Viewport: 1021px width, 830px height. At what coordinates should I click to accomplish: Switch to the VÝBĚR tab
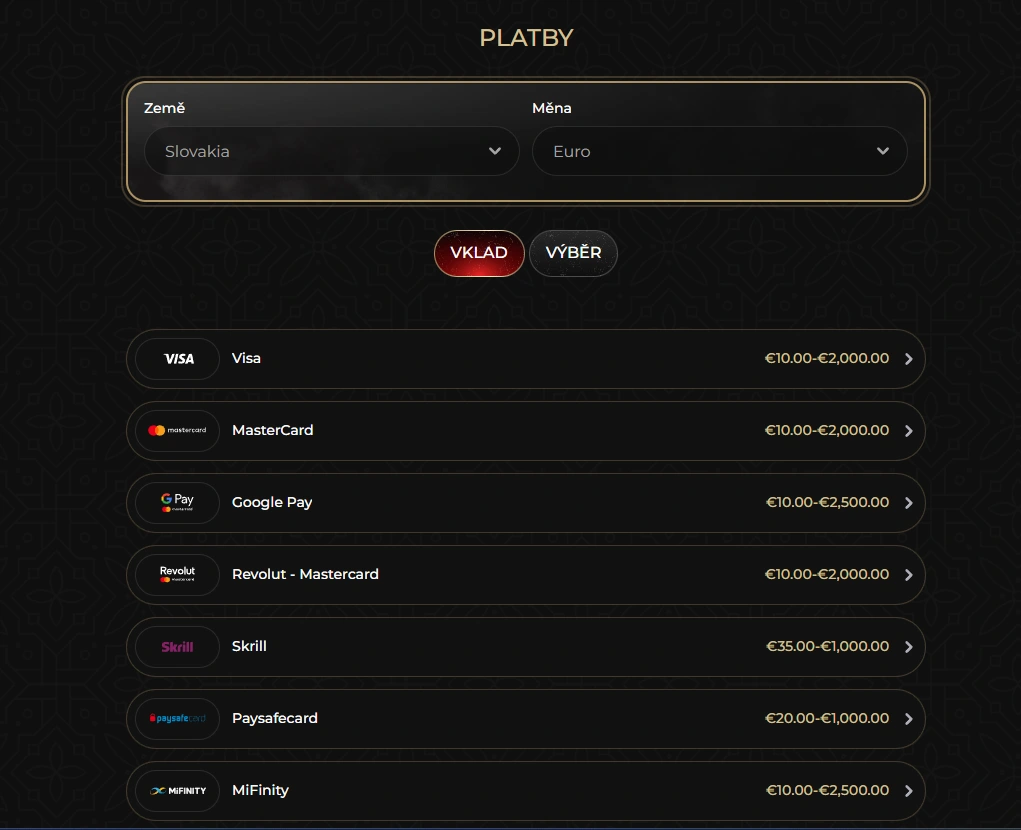tap(573, 253)
